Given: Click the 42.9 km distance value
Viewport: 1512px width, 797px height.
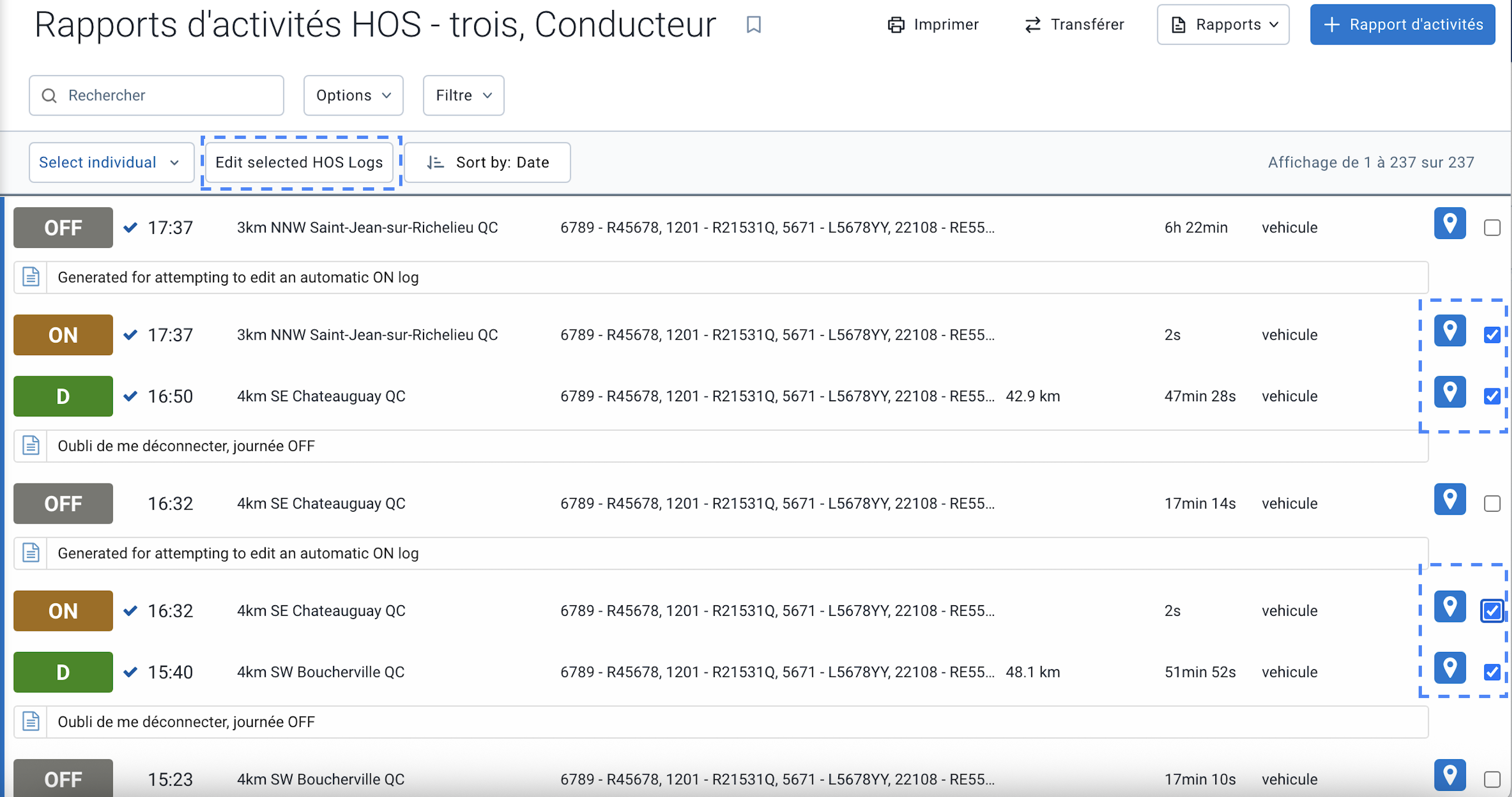Looking at the screenshot, I should (x=1033, y=396).
